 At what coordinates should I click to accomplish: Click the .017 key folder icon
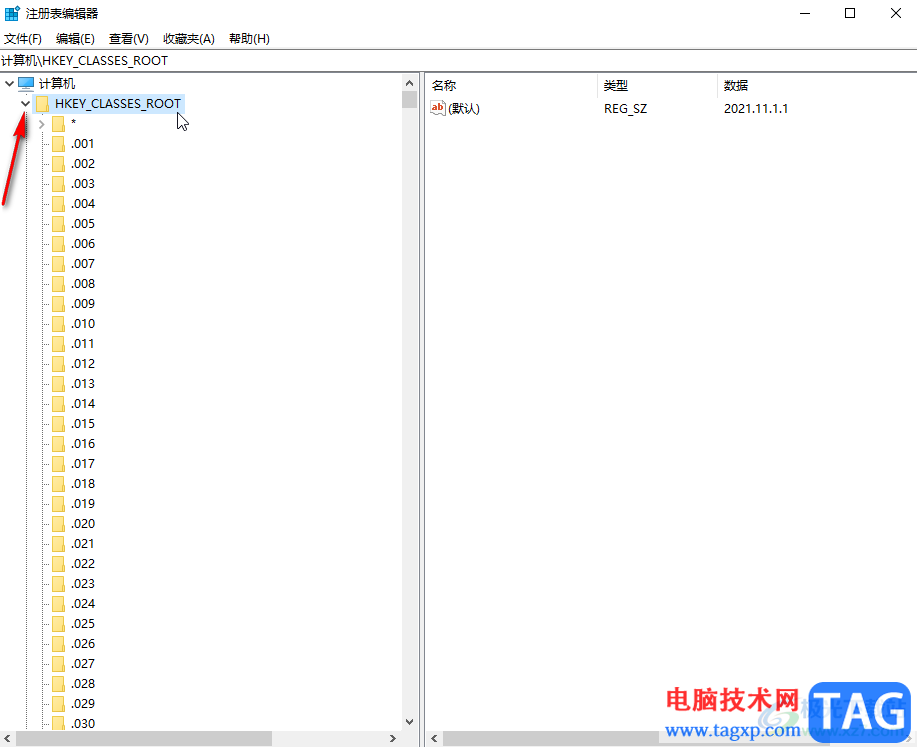click(x=58, y=464)
